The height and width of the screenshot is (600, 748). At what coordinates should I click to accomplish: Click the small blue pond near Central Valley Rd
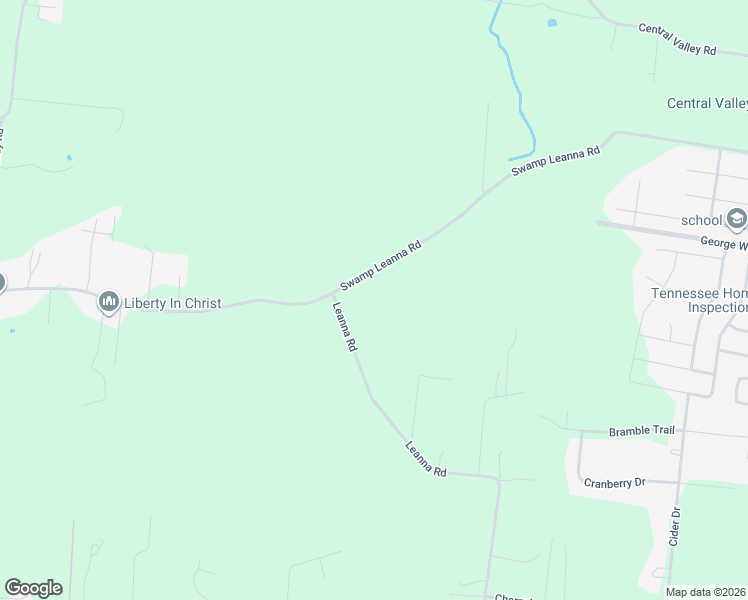coord(552,22)
